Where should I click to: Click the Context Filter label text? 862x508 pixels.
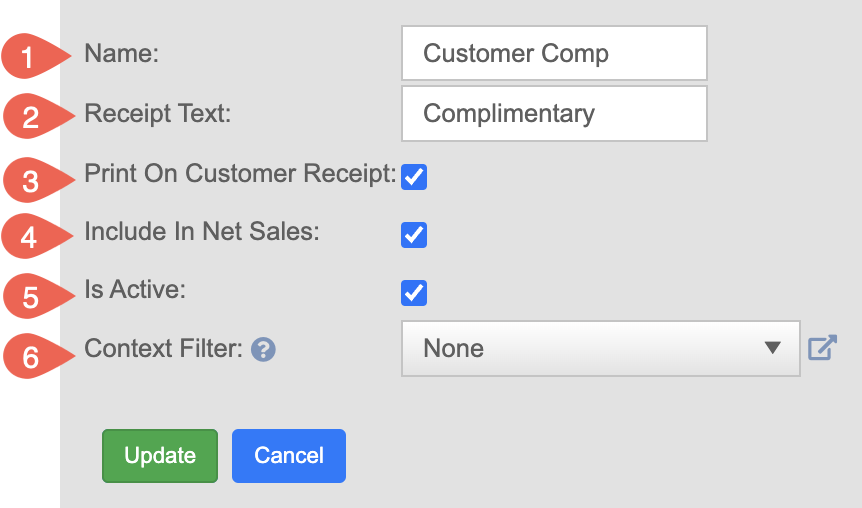point(163,348)
